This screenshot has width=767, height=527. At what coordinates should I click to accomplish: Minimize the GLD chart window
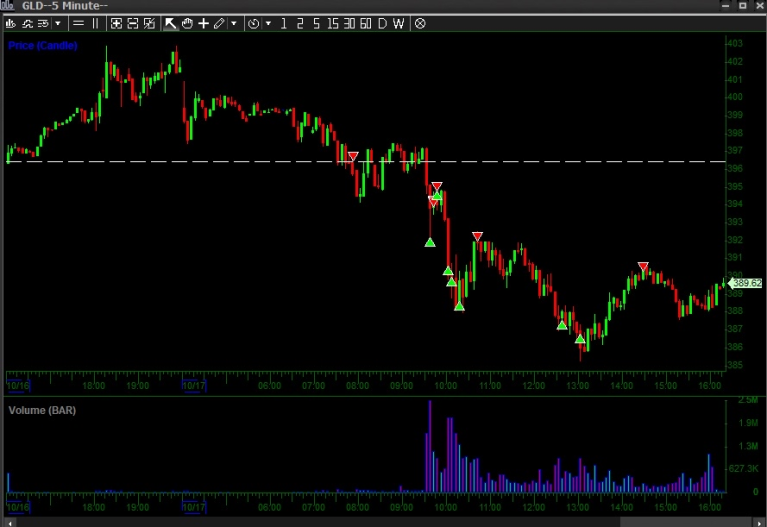pos(725,5)
